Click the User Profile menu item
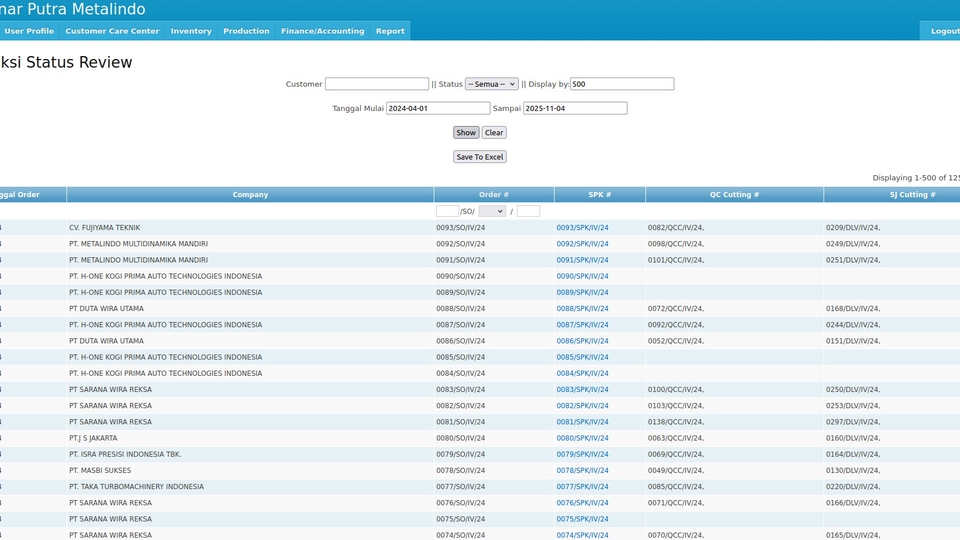The image size is (960, 540). click(x=29, y=31)
